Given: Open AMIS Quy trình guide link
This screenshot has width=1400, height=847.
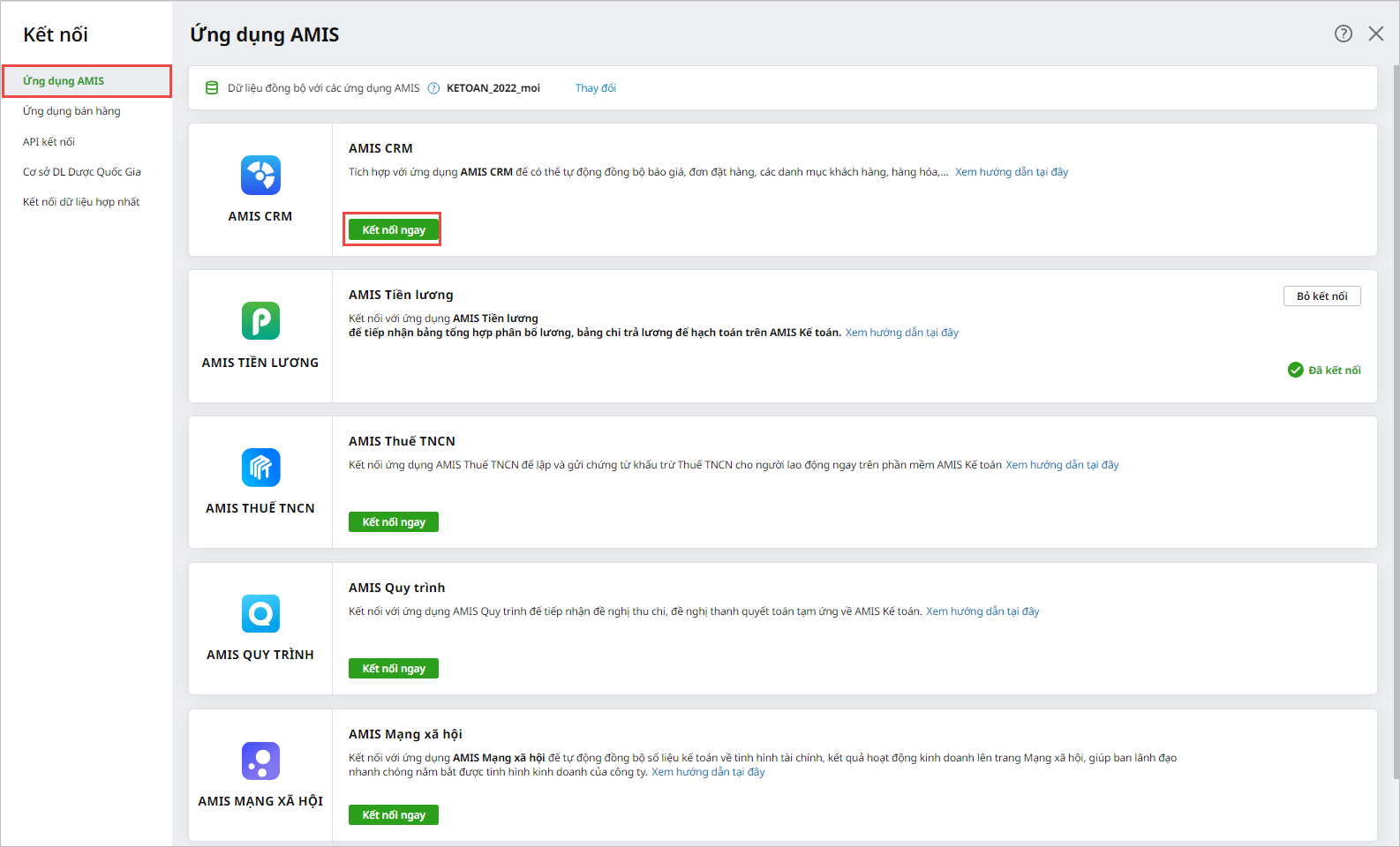Looking at the screenshot, I should click(982, 611).
